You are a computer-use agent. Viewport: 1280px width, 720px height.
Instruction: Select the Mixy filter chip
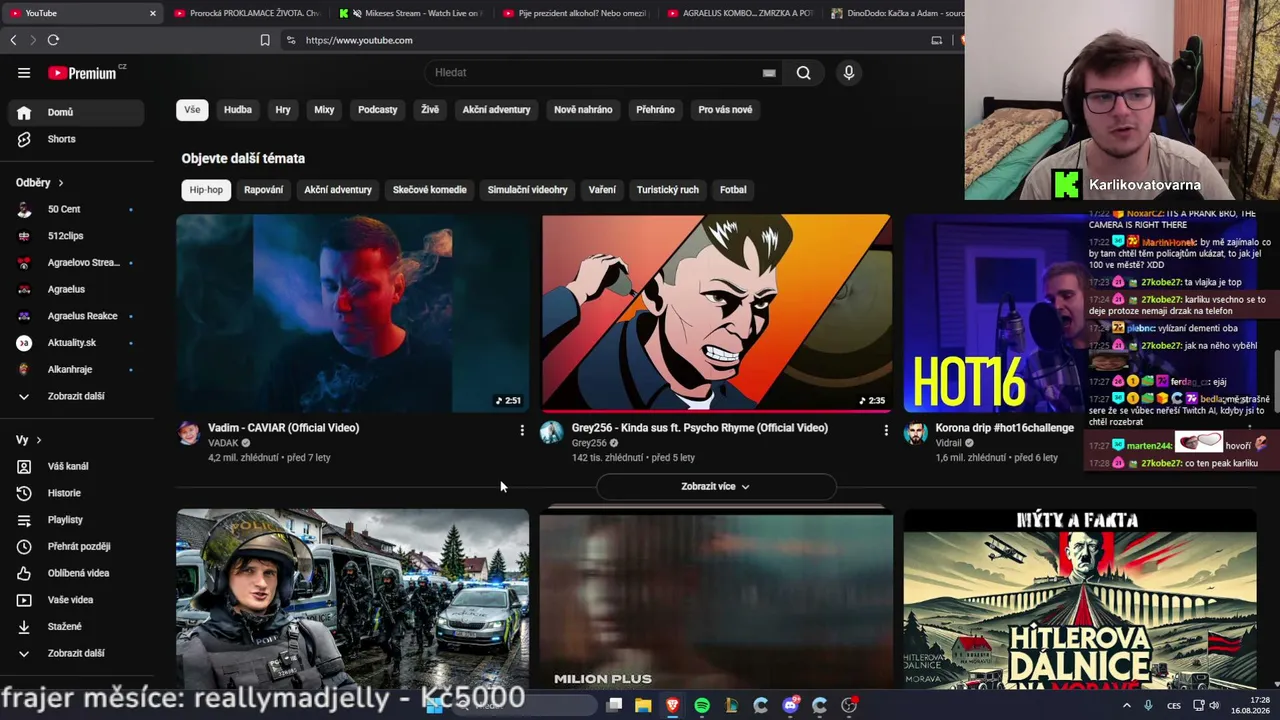coord(324,110)
